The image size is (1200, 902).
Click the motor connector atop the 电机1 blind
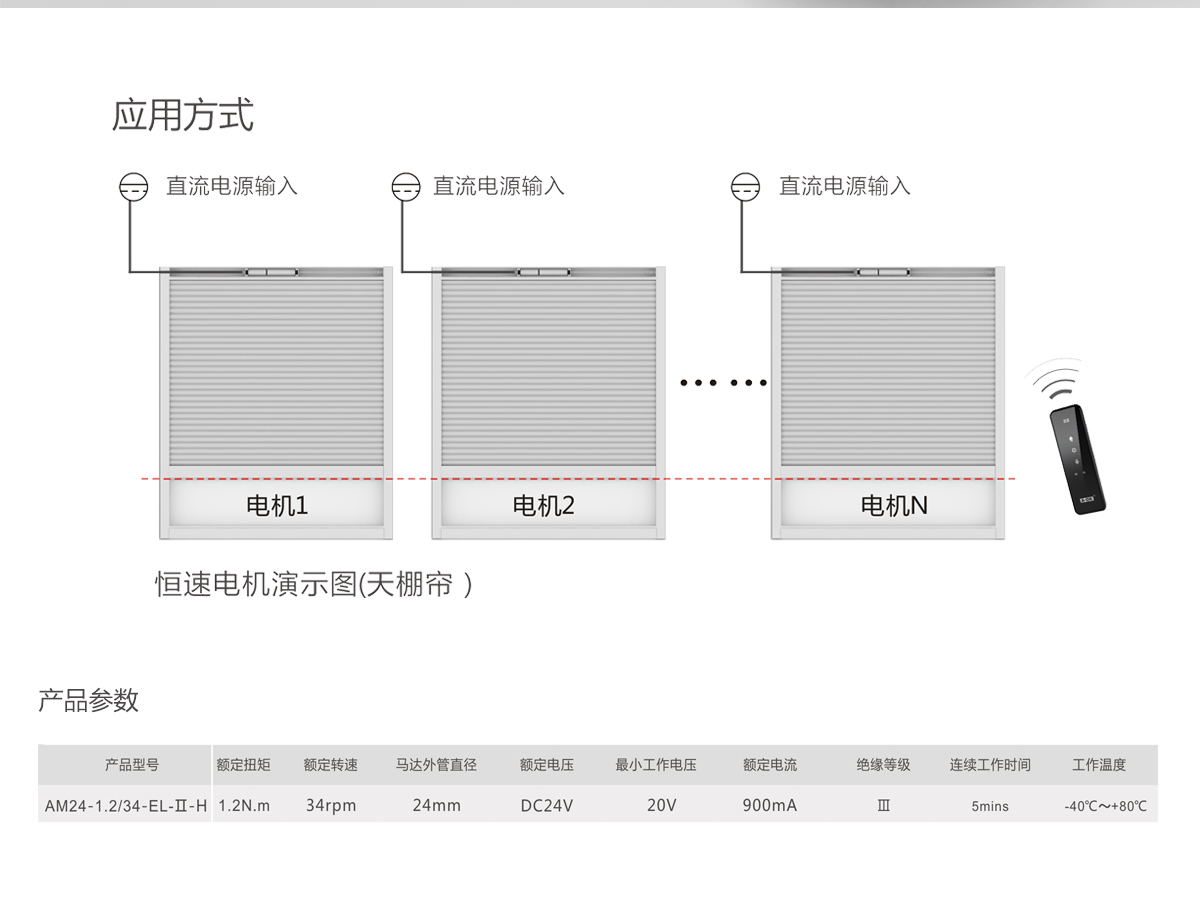point(271,272)
